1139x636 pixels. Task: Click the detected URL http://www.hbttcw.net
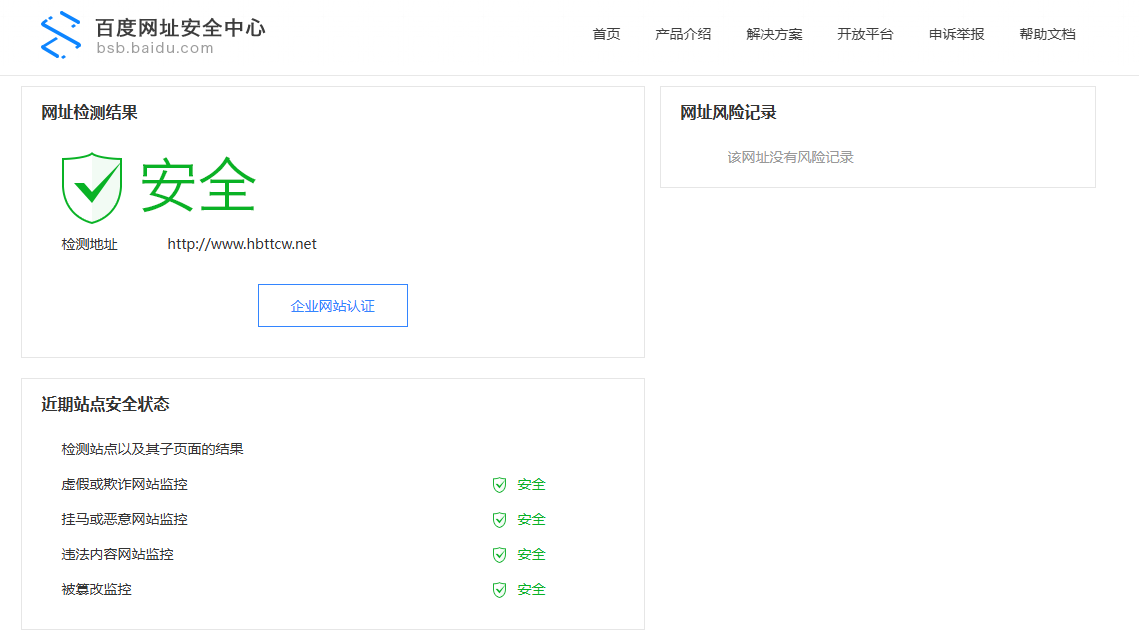[242, 244]
